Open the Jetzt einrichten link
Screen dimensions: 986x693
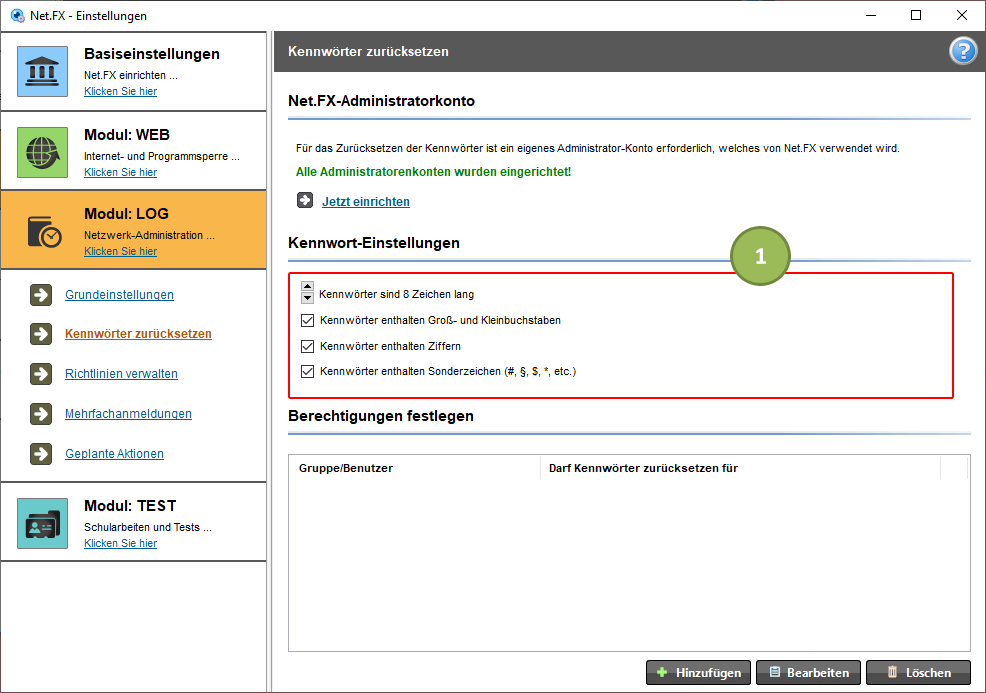366,201
